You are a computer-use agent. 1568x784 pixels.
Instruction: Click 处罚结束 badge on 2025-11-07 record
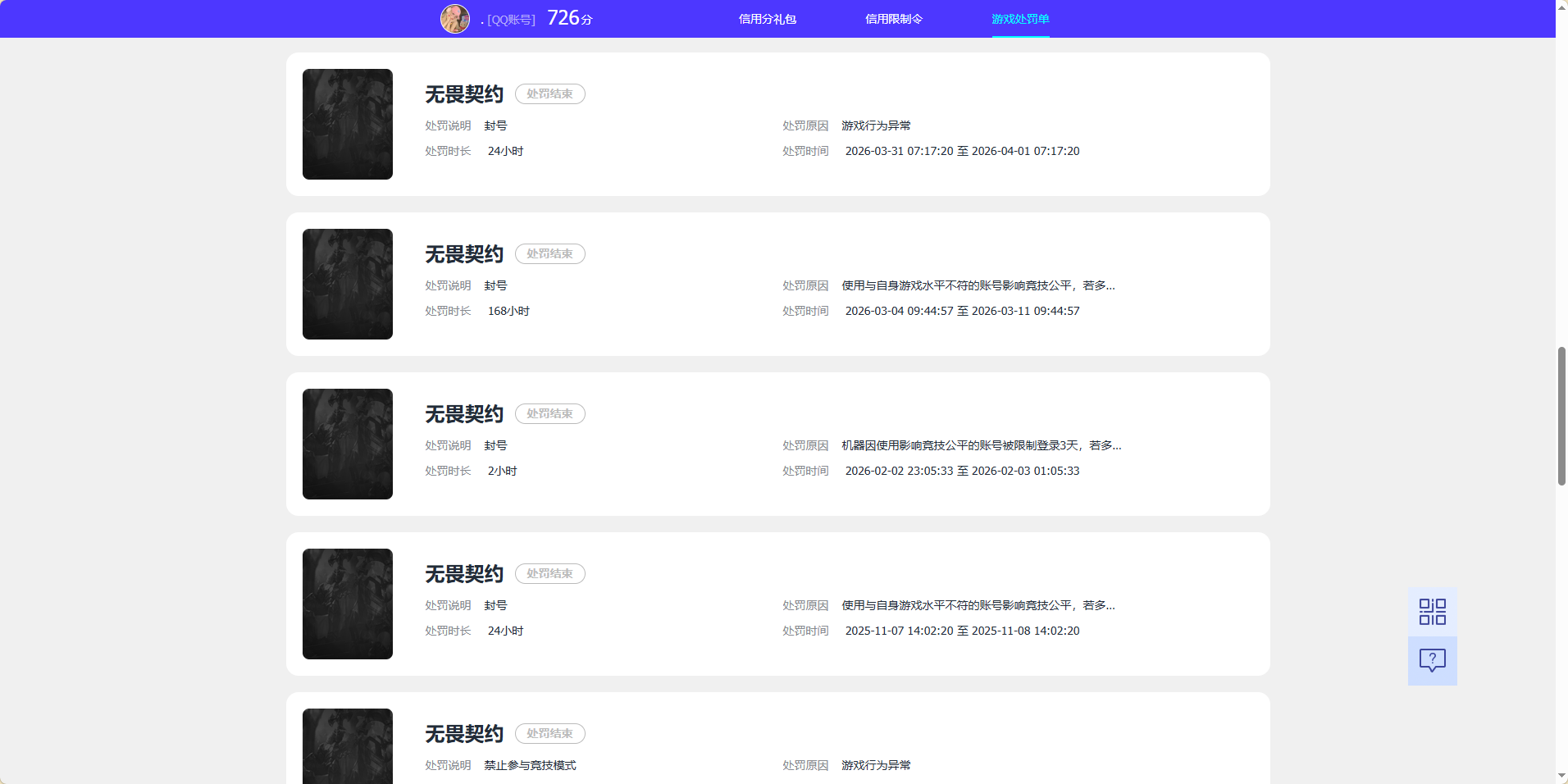pos(550,574)
